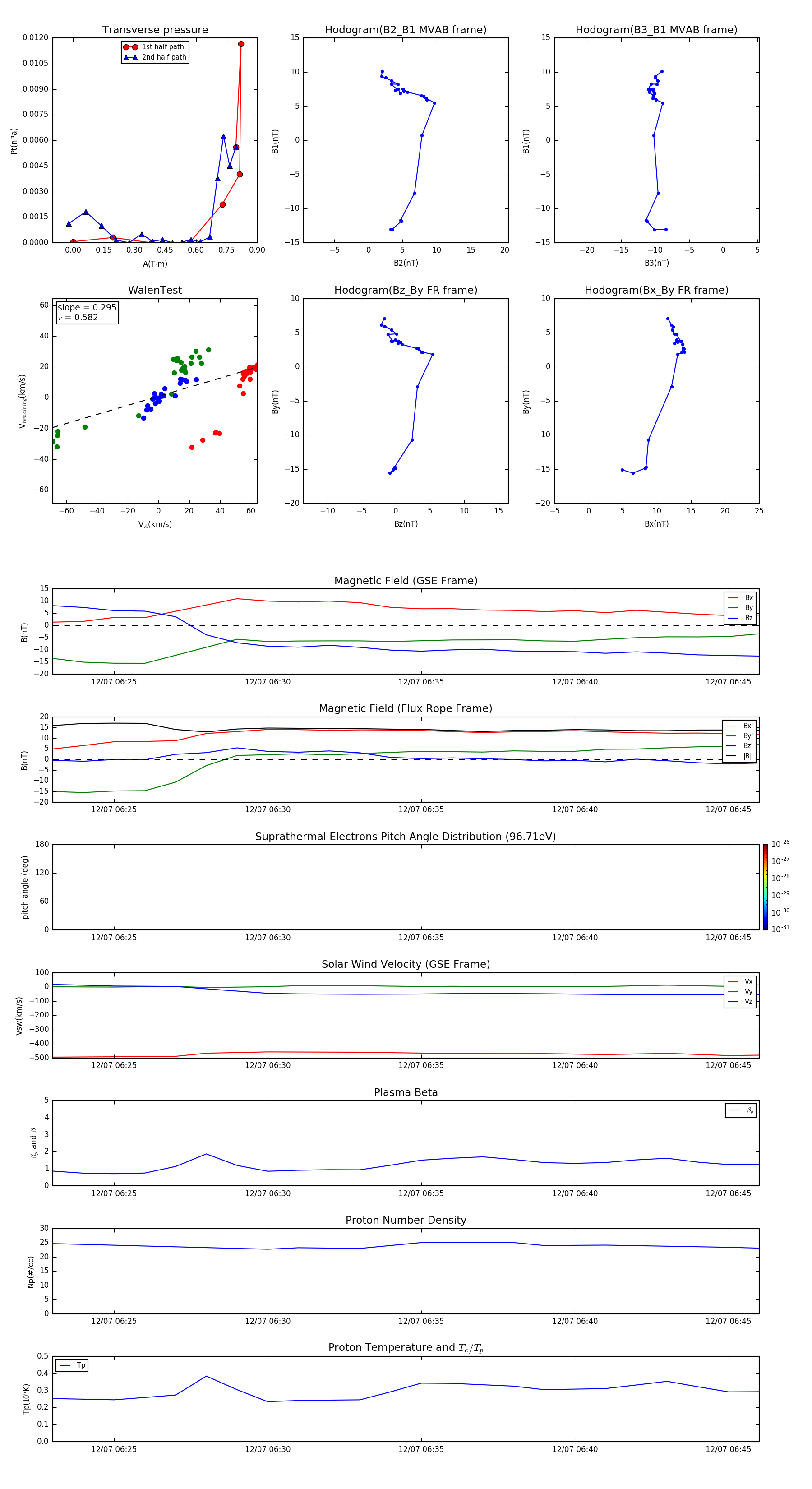Click the 'Hodogram(Bz_By FR frame)' title

(406, 290)
